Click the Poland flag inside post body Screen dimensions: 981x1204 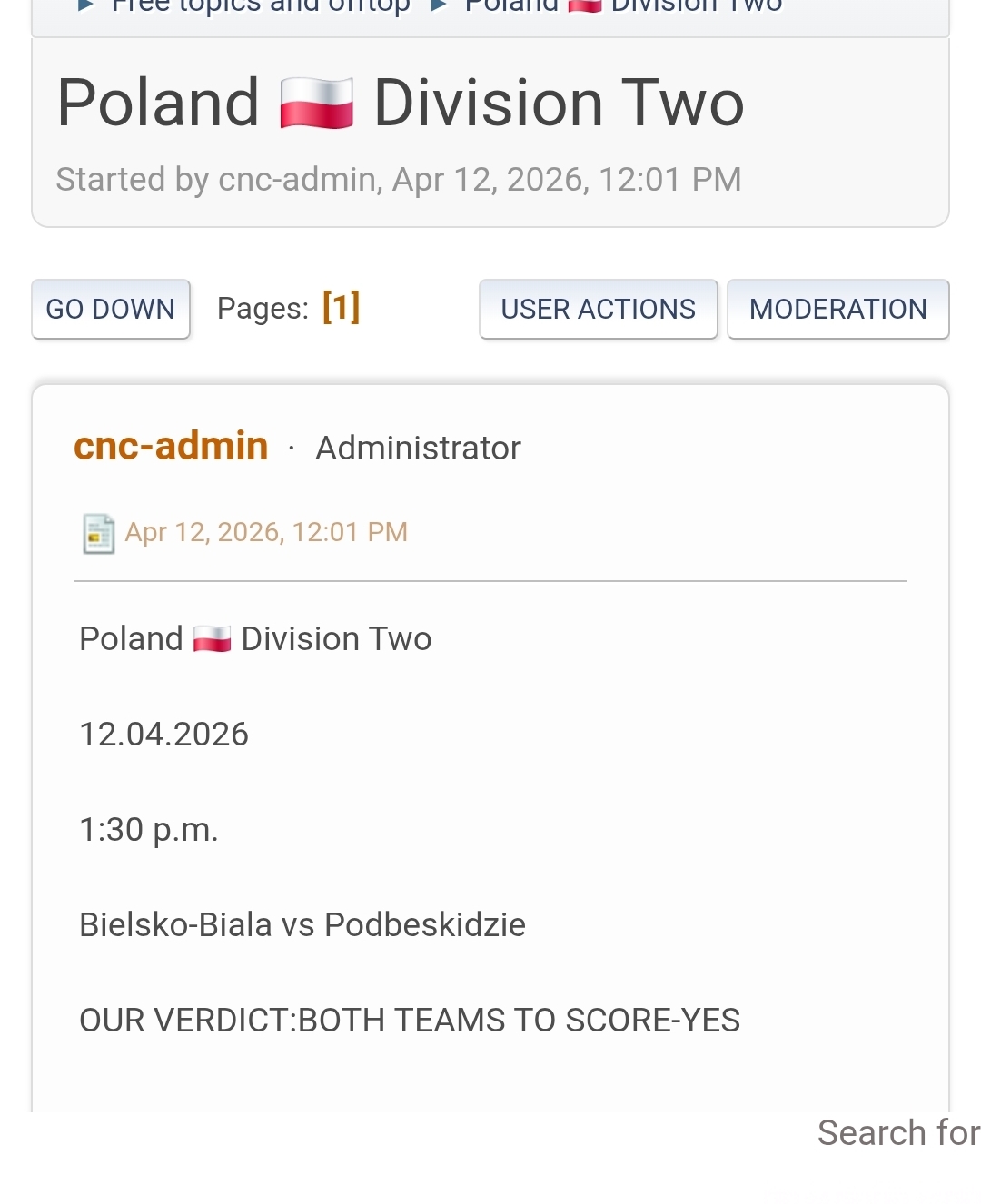tap(212, 639)
